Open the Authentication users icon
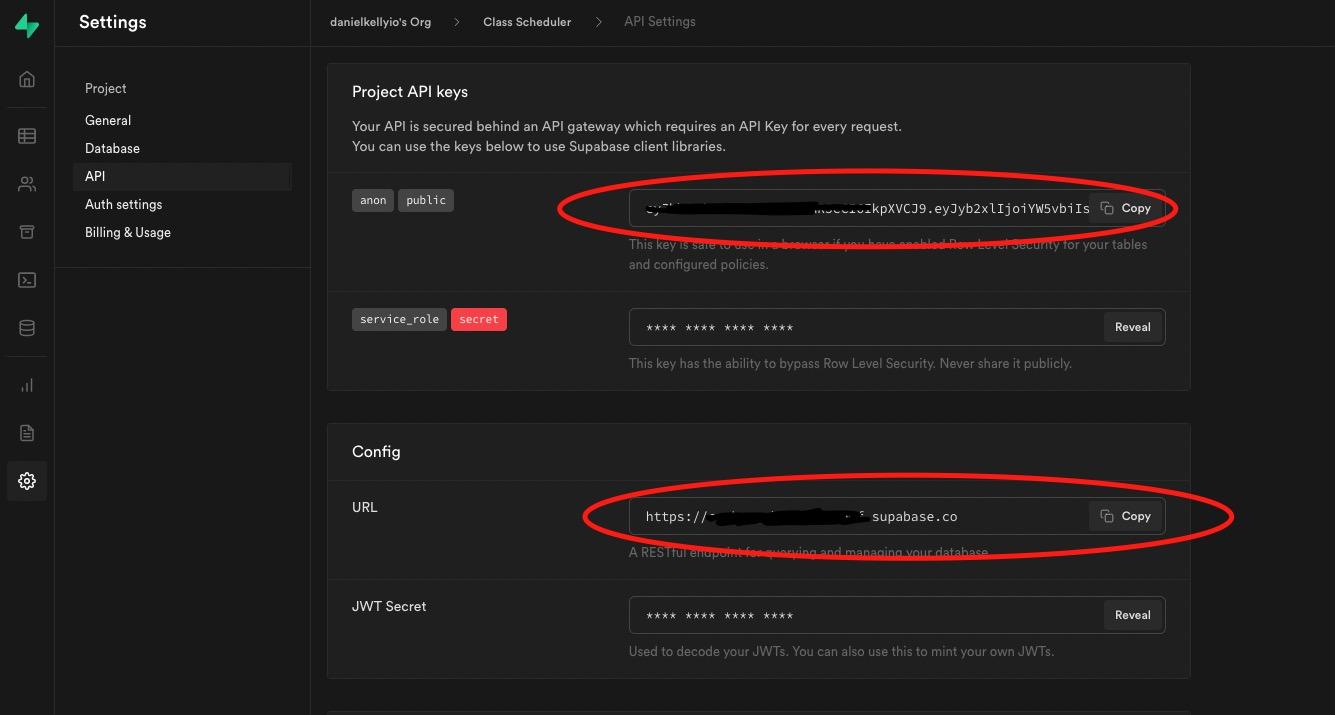The height and width of the screenshot is (715, 1335). pyautogui.click(x=27, y=184)
